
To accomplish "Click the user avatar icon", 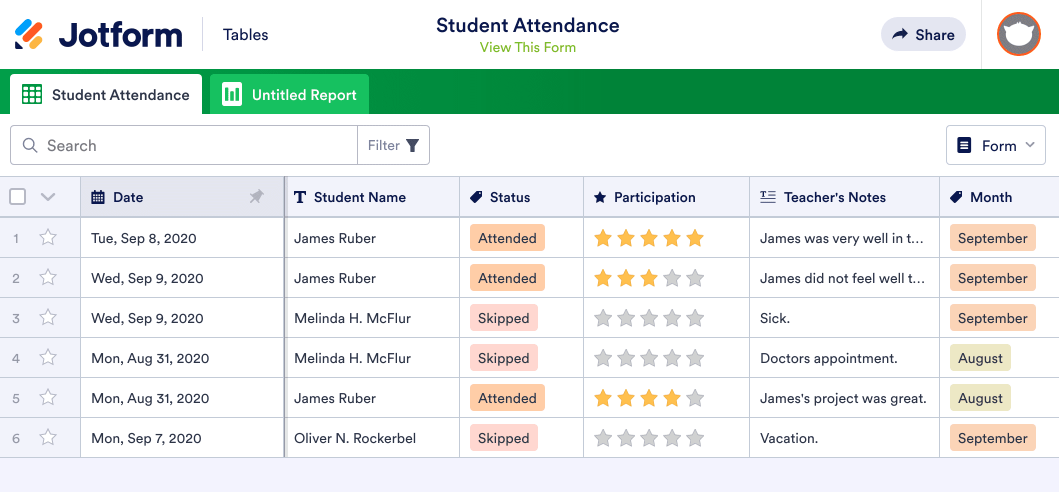I will 1019,34.
